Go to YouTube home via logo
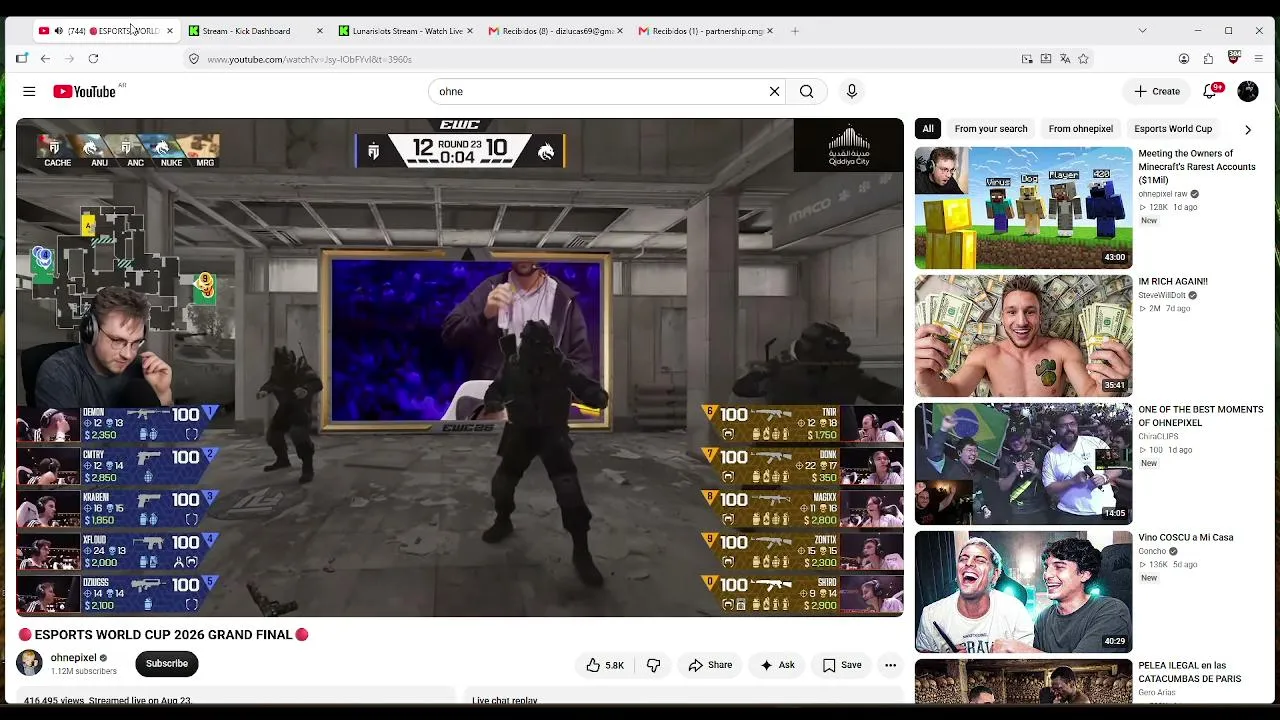The height and width of the screenshot is (720, 1280). click(85, 91)
